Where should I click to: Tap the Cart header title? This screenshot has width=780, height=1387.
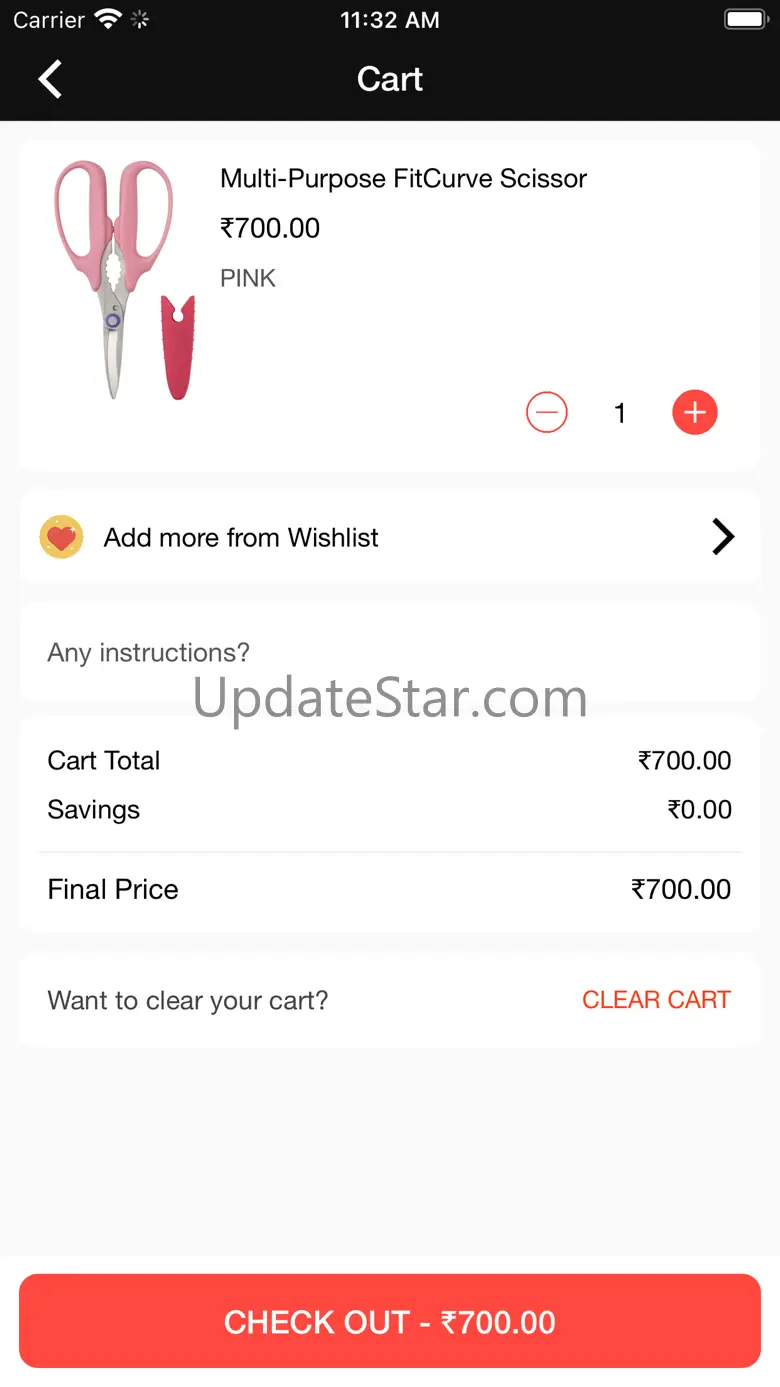click(x=390, y=79)
